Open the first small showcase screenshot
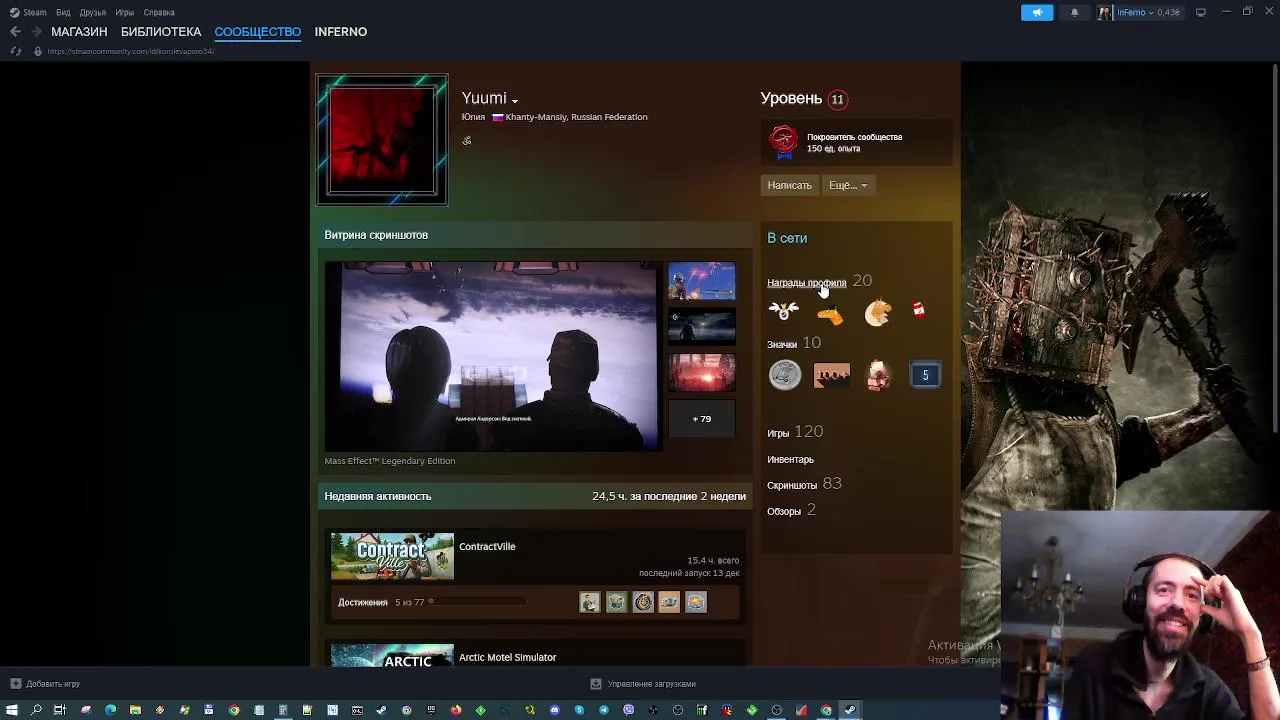 click(701, 281)
